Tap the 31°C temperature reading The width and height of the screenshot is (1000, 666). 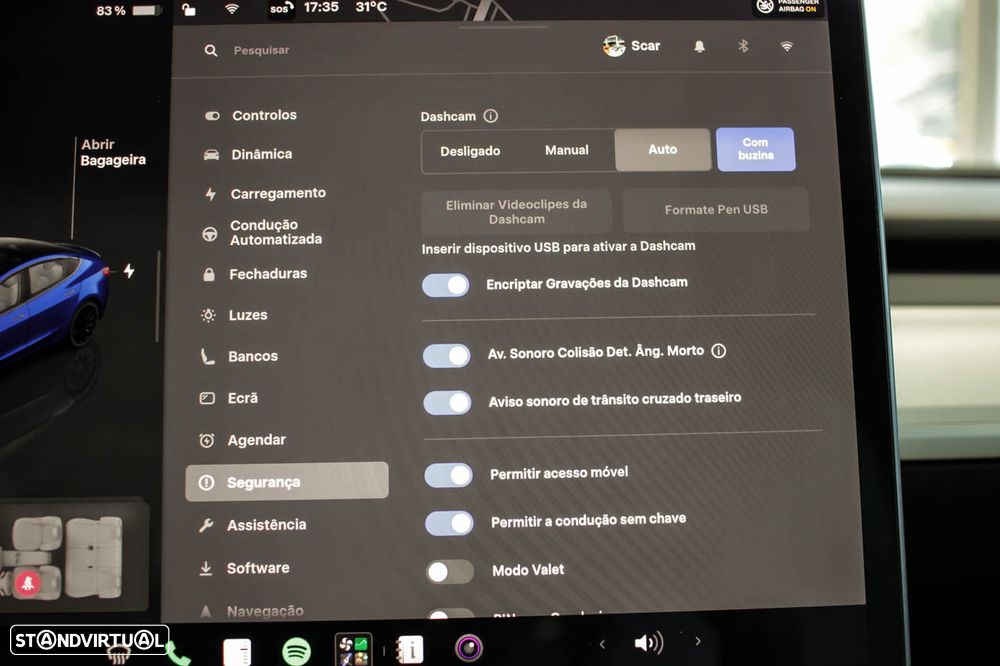click(371, 7)
